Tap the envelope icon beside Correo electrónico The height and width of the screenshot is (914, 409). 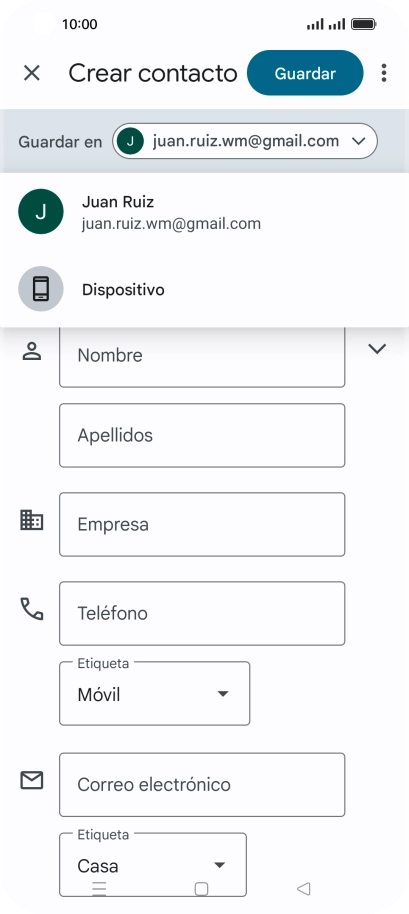pos(31,780)
